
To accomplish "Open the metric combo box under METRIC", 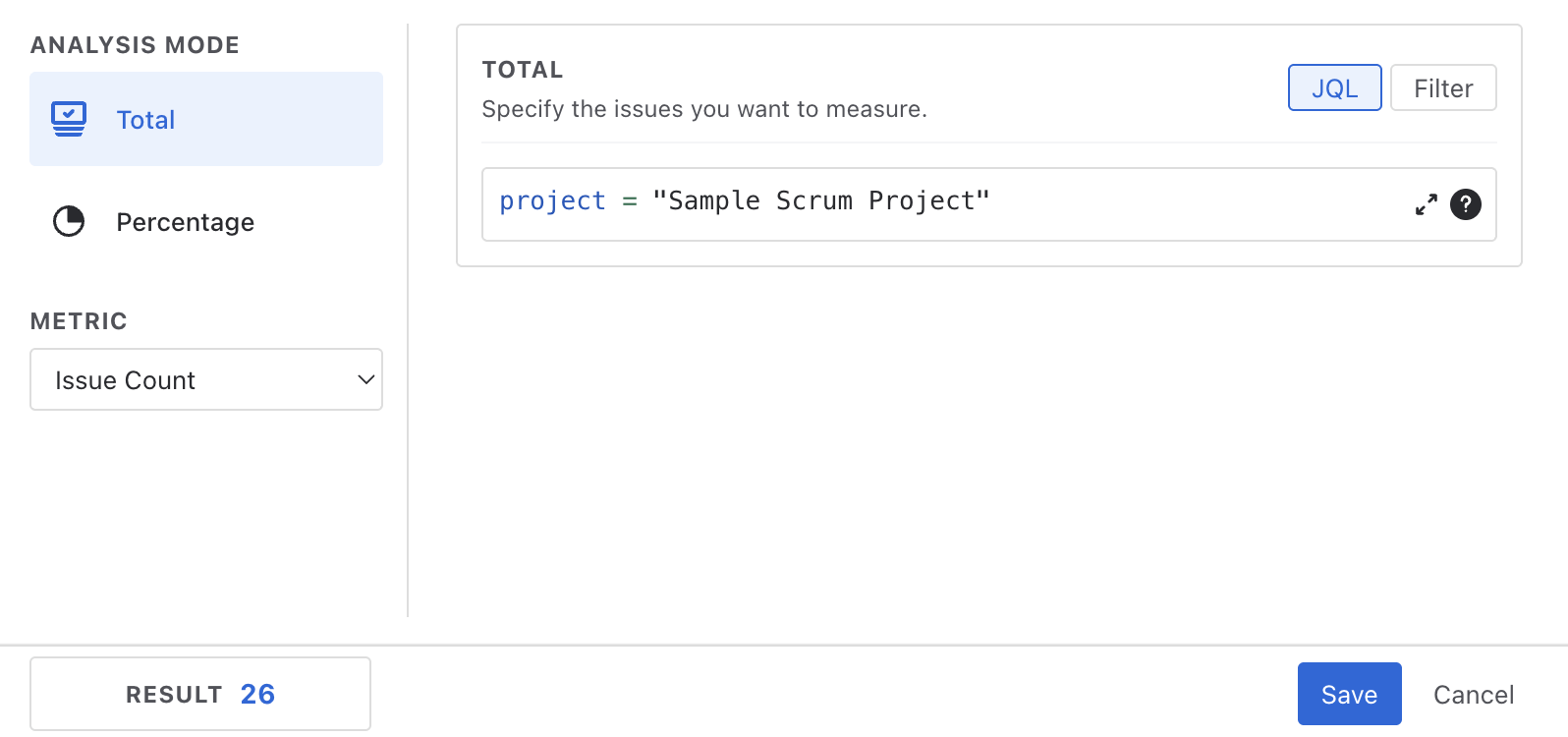I will pyautogui.click(x=206, y=379).
